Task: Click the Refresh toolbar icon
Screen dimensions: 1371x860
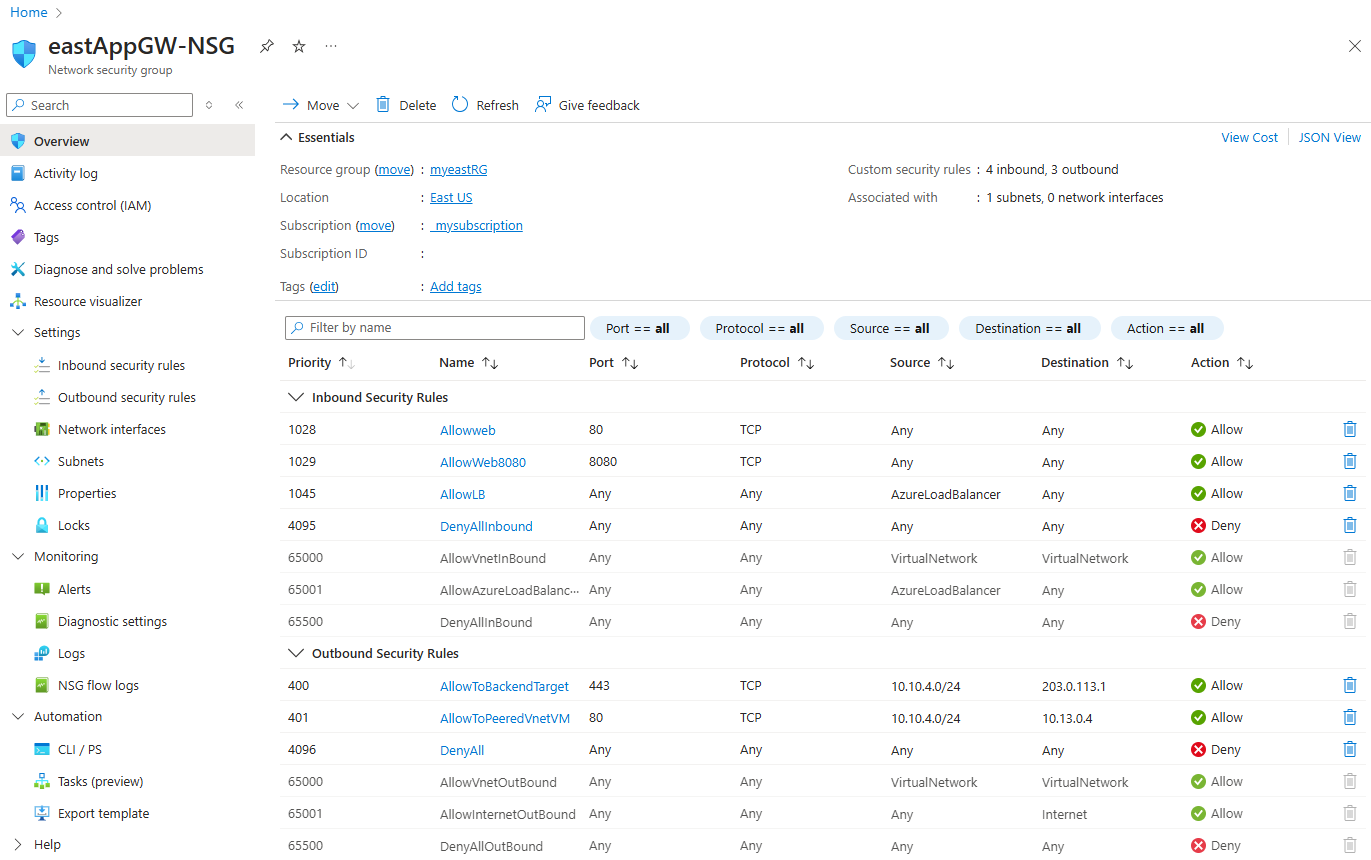Action: pos(460,105)
